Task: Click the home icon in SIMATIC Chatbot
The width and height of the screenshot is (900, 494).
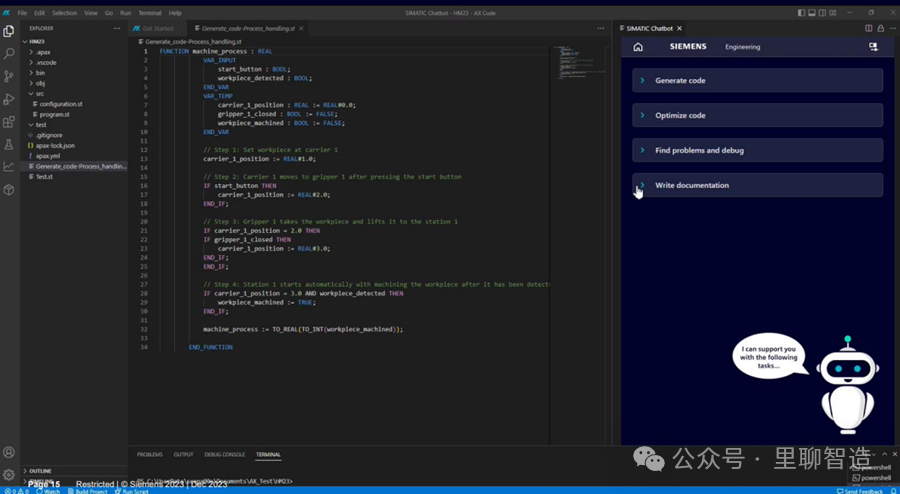Action: click(638, 47)
